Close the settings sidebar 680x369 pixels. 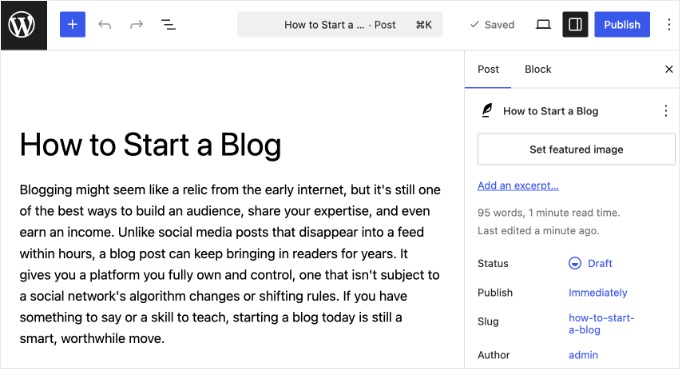point(669,69)
